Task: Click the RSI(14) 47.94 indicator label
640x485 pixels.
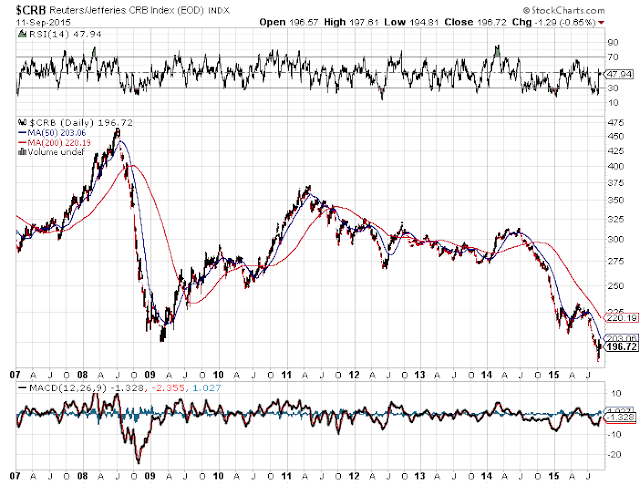Action: tap(64, 34)
